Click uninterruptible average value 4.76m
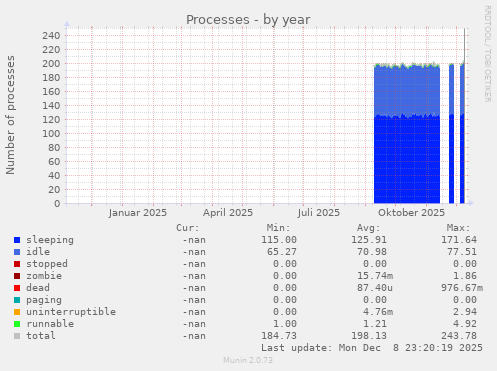497x371 pixels. (378, 312)
